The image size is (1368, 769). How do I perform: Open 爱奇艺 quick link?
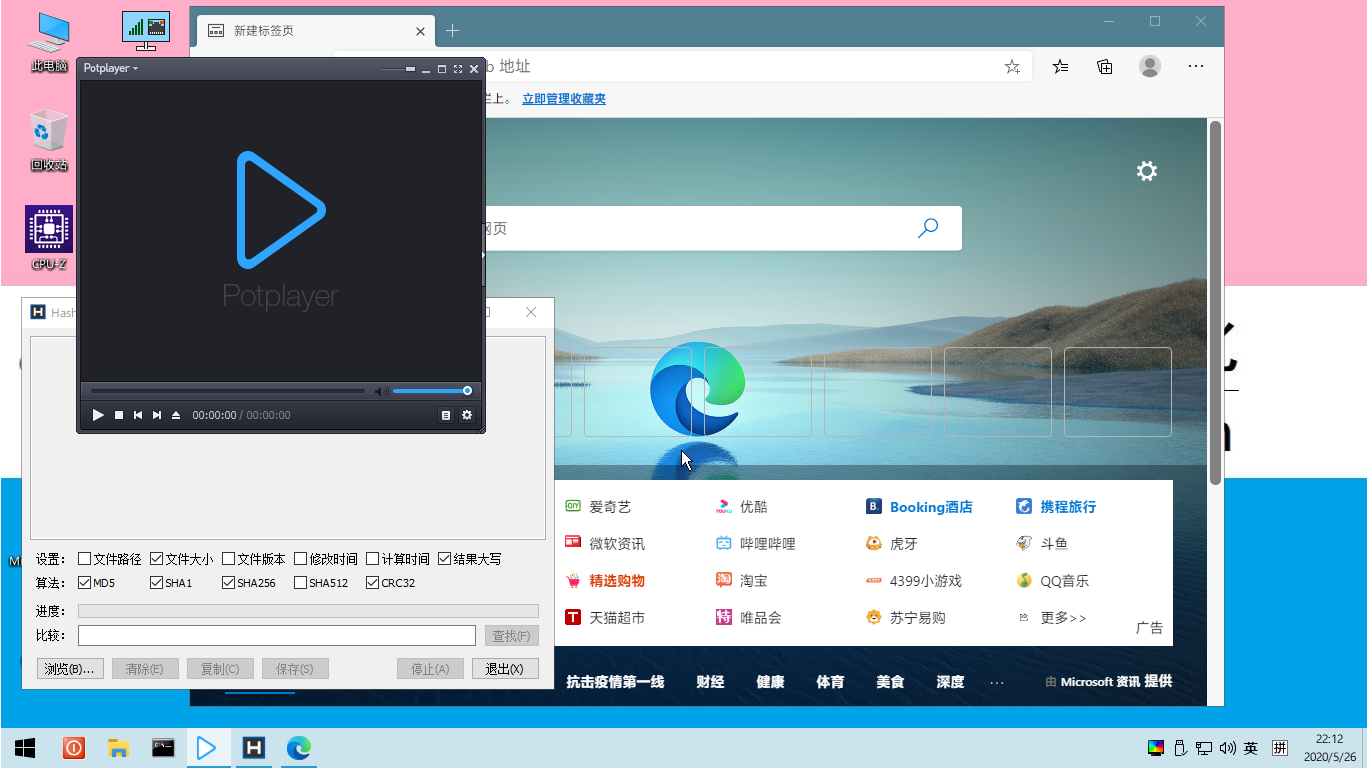tap(598, 507)
